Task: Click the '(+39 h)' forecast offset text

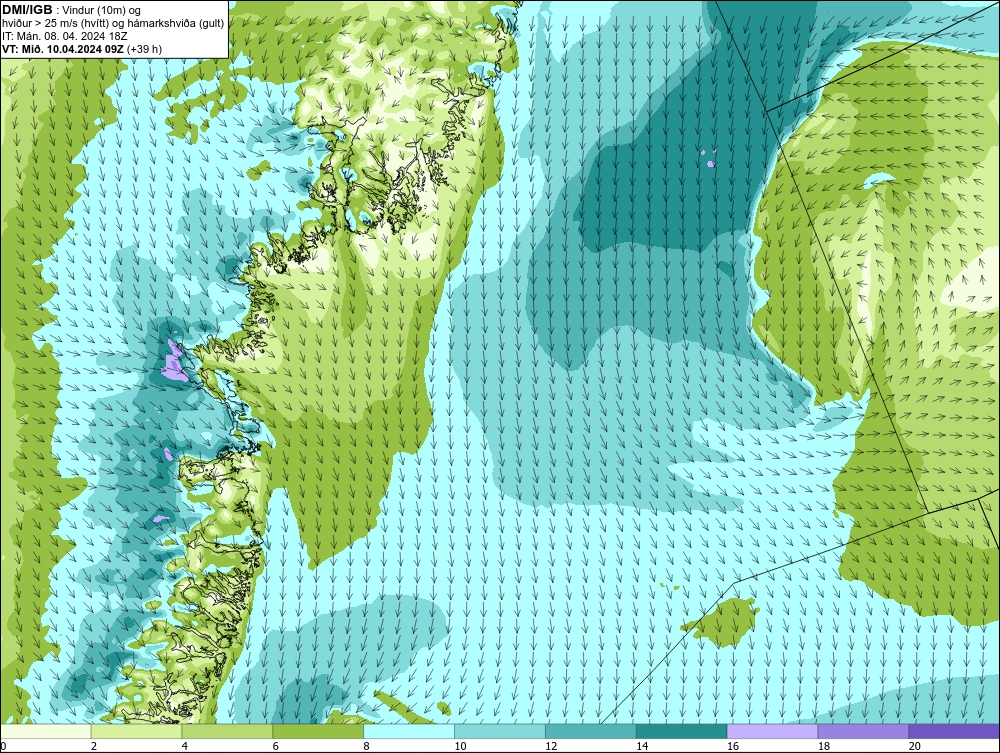Action: (x=145, y=49)
